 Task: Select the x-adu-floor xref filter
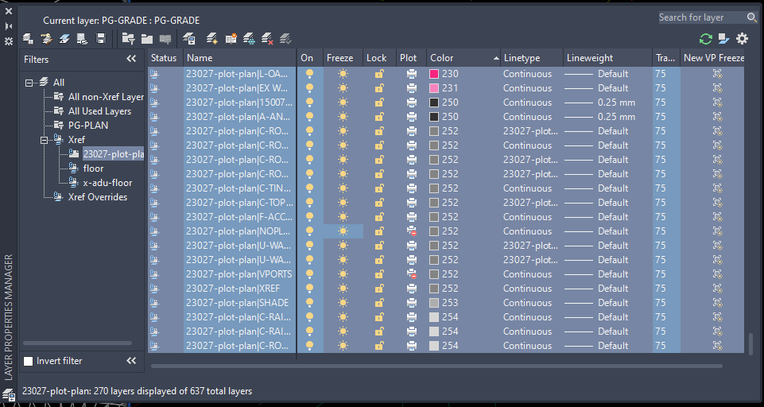coord(107,183)
